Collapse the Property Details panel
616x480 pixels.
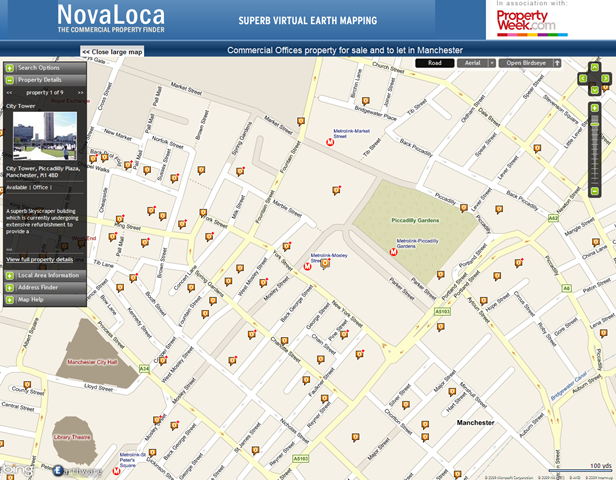click(45, 80)
